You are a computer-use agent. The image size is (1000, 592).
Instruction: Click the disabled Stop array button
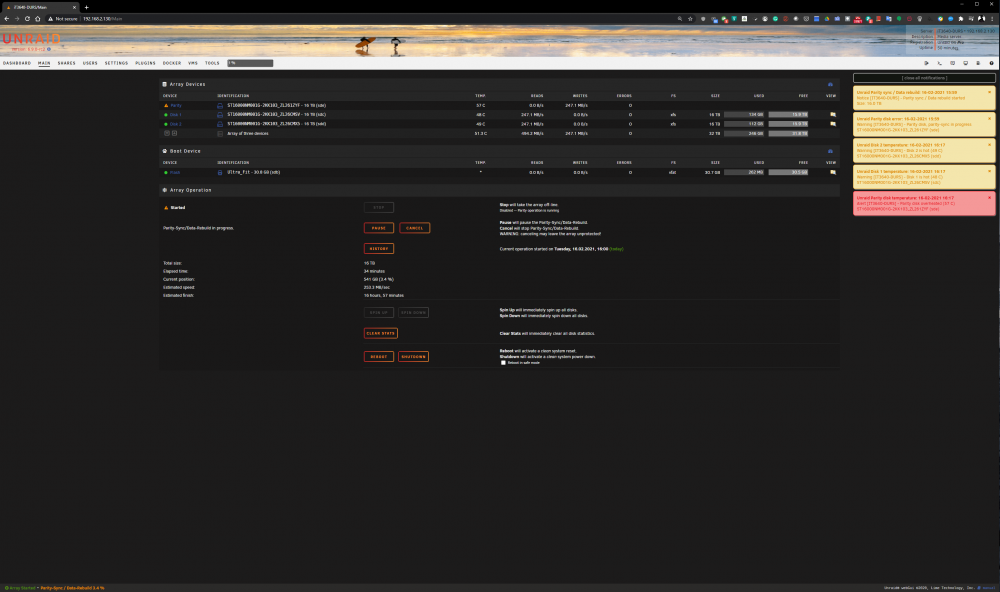coord(379,207)
